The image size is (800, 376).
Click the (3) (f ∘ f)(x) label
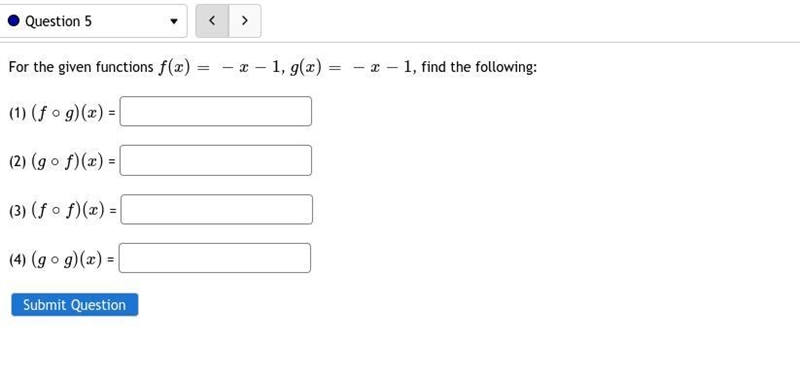(62, 210)
